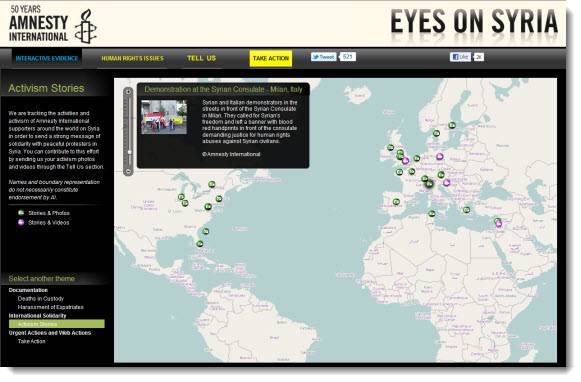The image size is (581, 382).
Task: Select the Deaths in Custody theme
Action: [41, 299]
